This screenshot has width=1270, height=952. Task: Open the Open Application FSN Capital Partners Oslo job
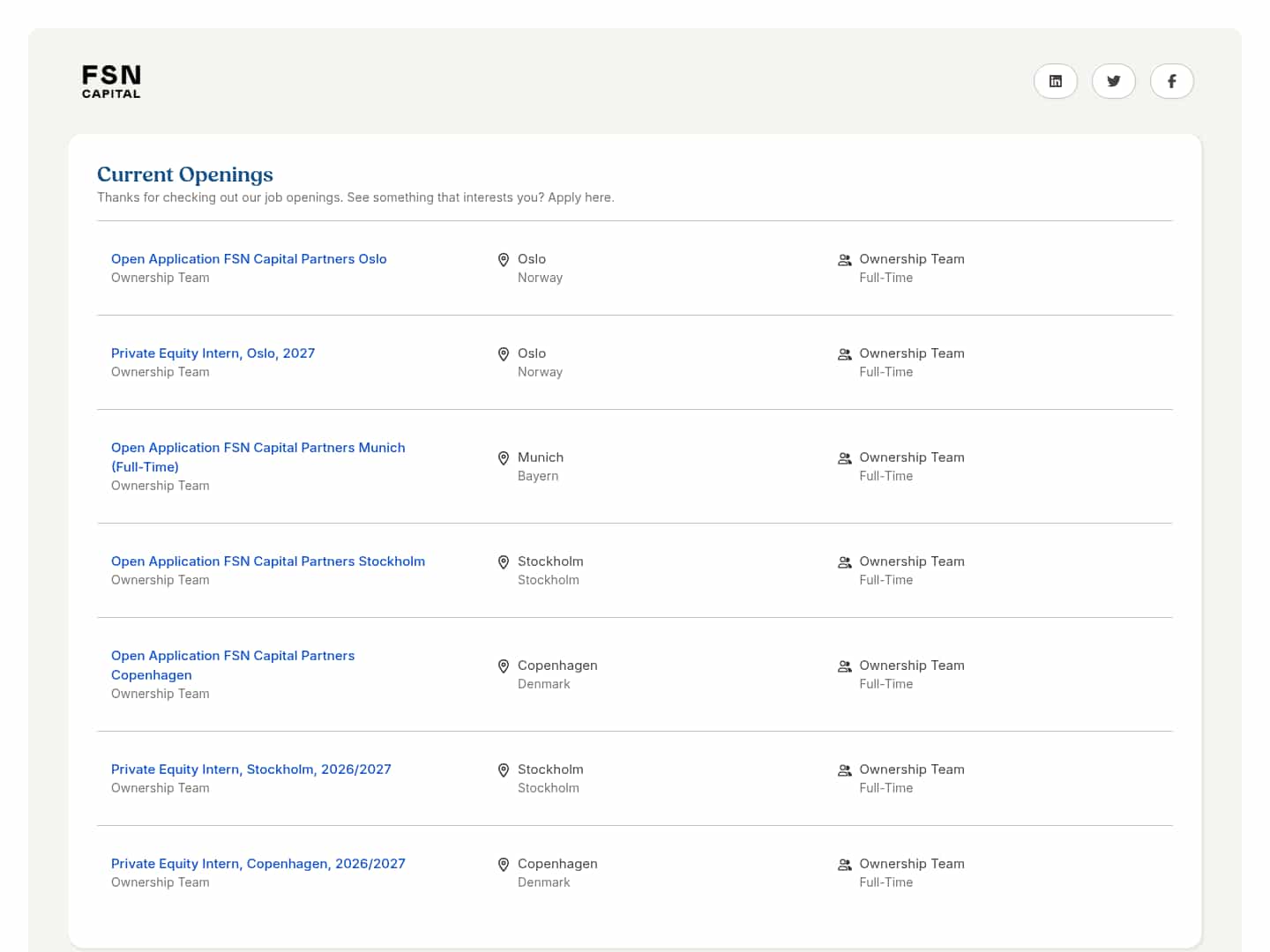click(249, 259)
